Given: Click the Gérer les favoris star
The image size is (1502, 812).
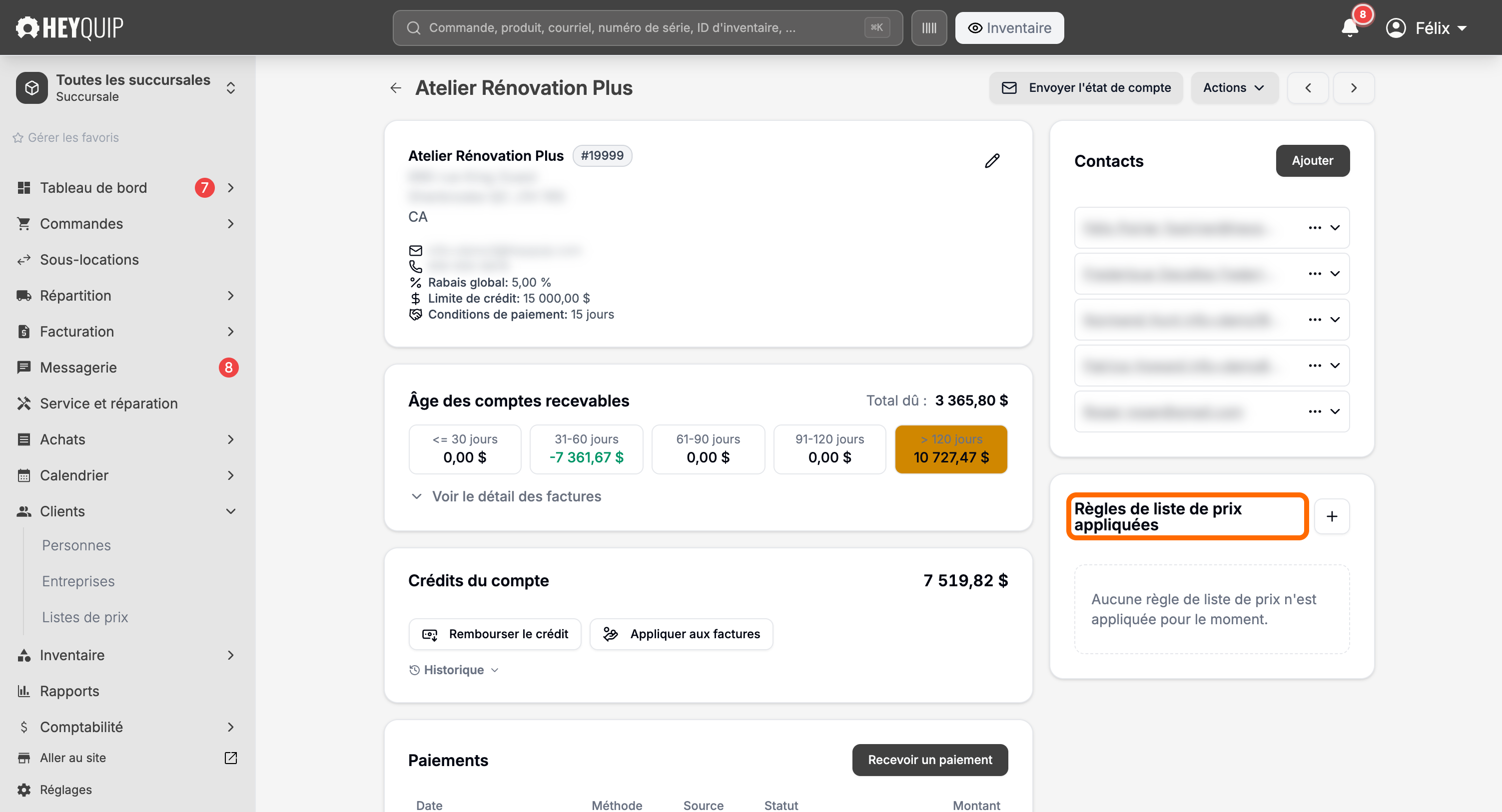Looking at the screenshot, I should pos(18,137).
